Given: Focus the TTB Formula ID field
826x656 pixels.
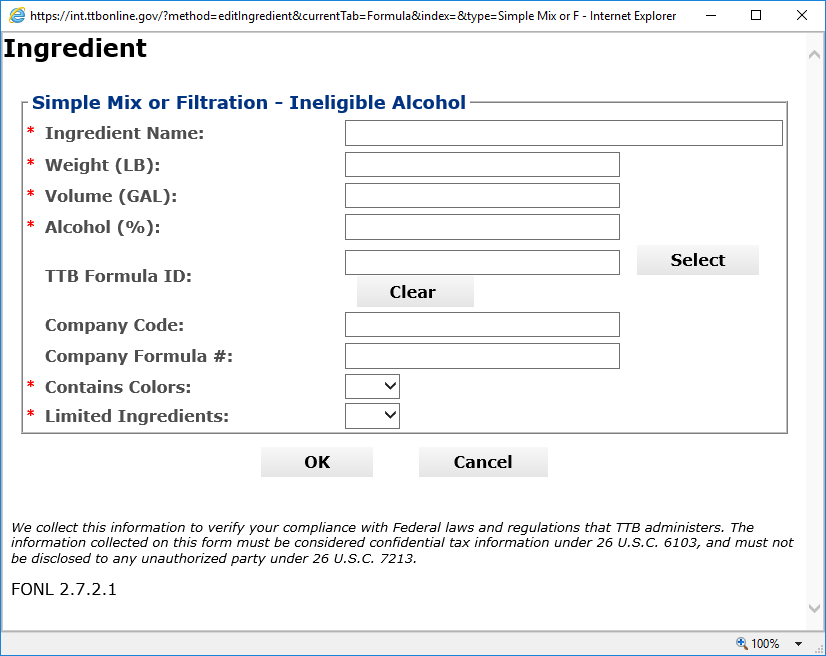Looking at the screenshot, I should click(482, 263).
